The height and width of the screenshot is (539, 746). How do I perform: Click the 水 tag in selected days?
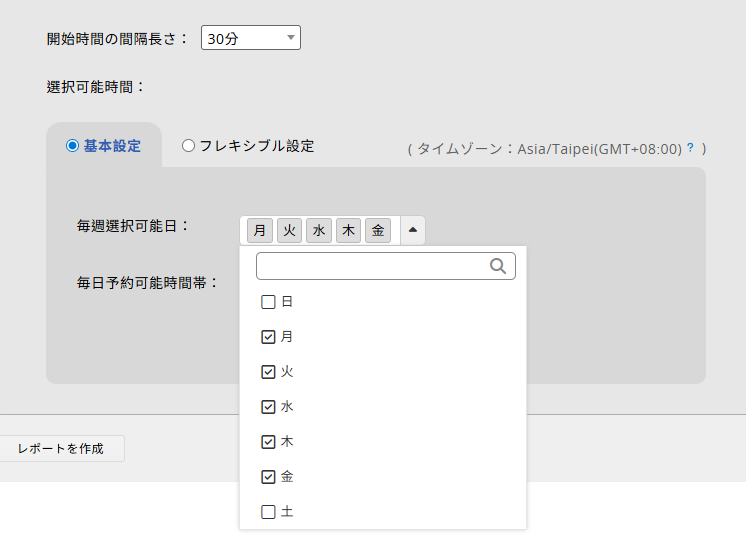[x=319, y=231]
